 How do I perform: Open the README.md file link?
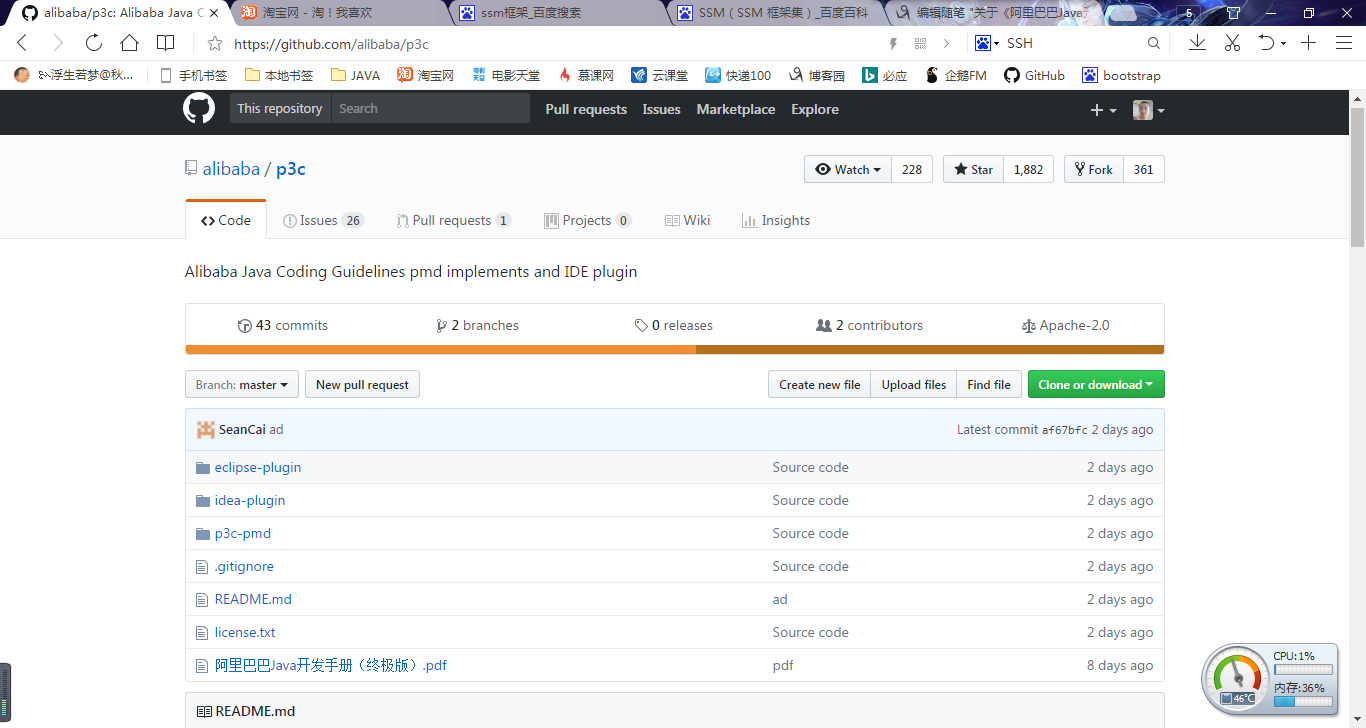[x=253, y=599]
